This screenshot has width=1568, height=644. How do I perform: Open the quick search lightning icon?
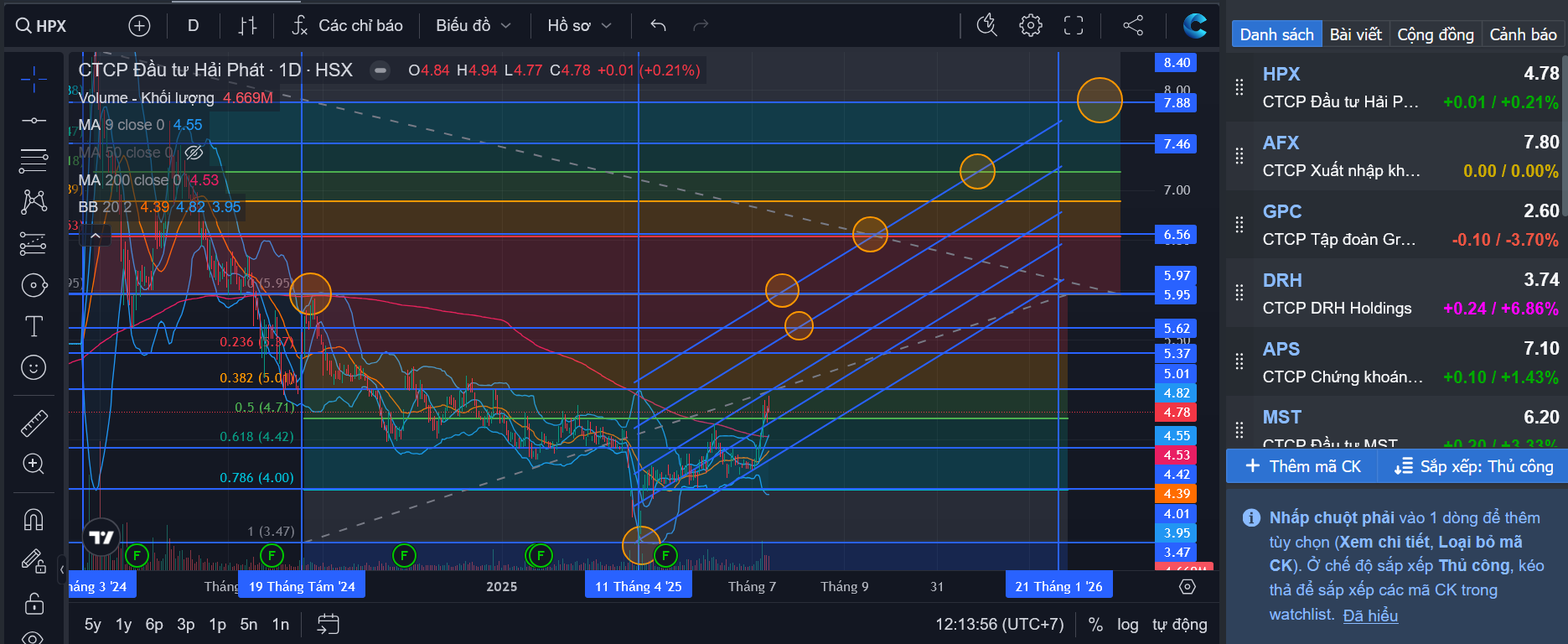point(987,26)
